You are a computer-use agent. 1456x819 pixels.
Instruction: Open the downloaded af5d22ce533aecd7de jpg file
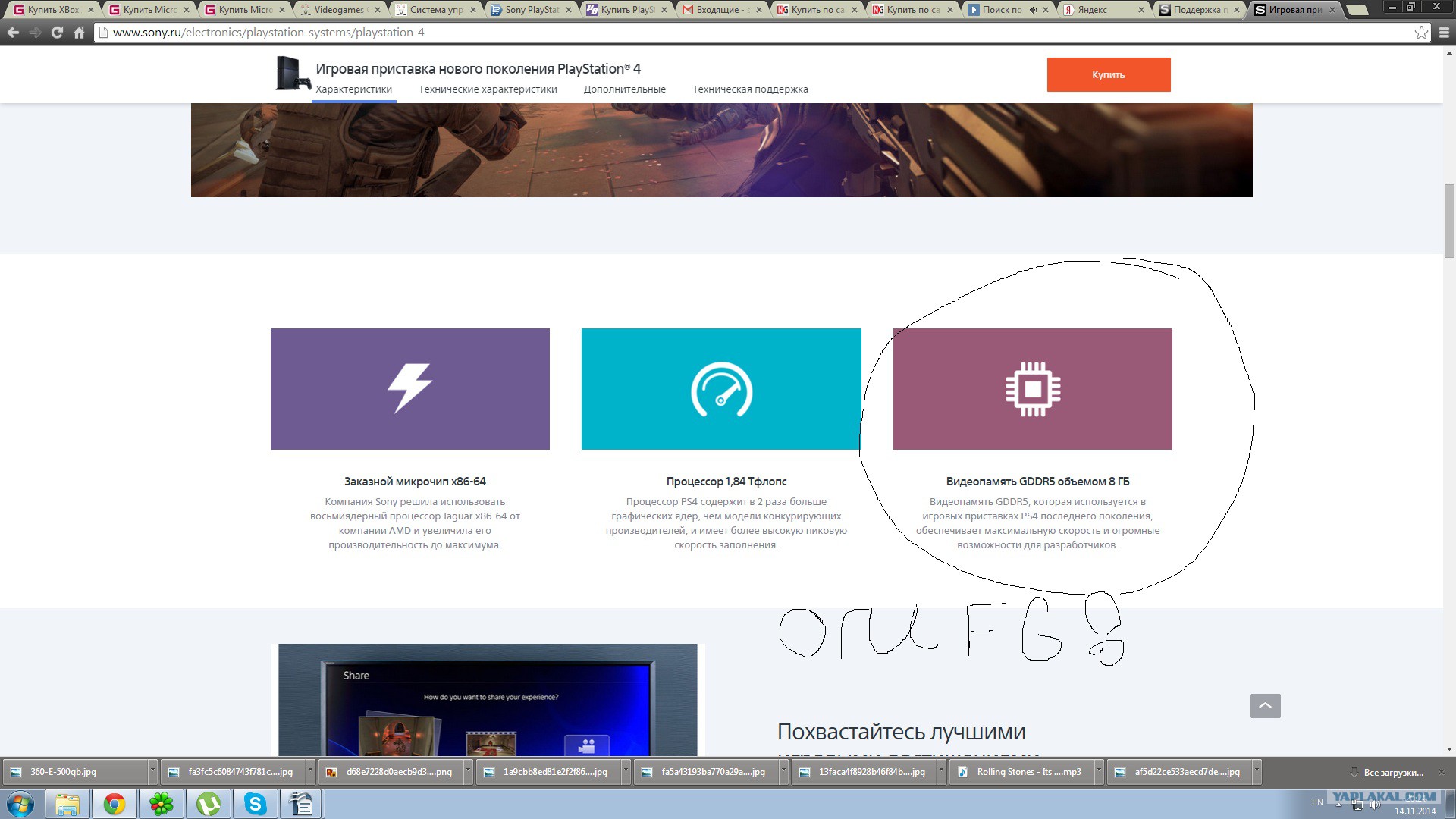(1180, 772)
